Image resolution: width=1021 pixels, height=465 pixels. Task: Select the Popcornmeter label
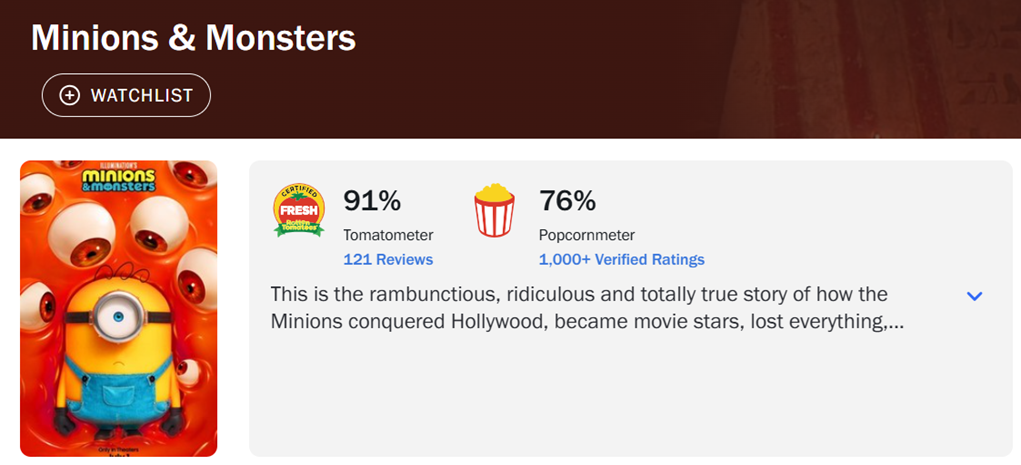tap(587, 235)
